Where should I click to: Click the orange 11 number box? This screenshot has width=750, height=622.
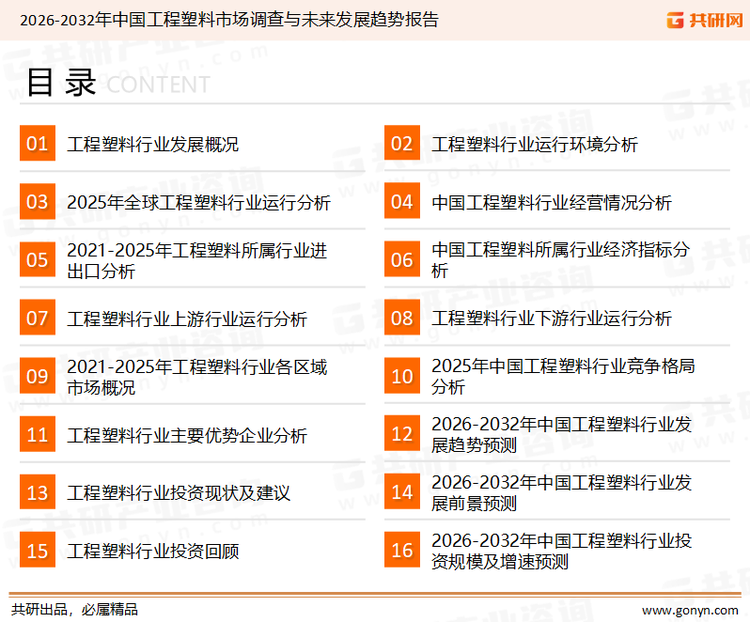click(37, 434)
